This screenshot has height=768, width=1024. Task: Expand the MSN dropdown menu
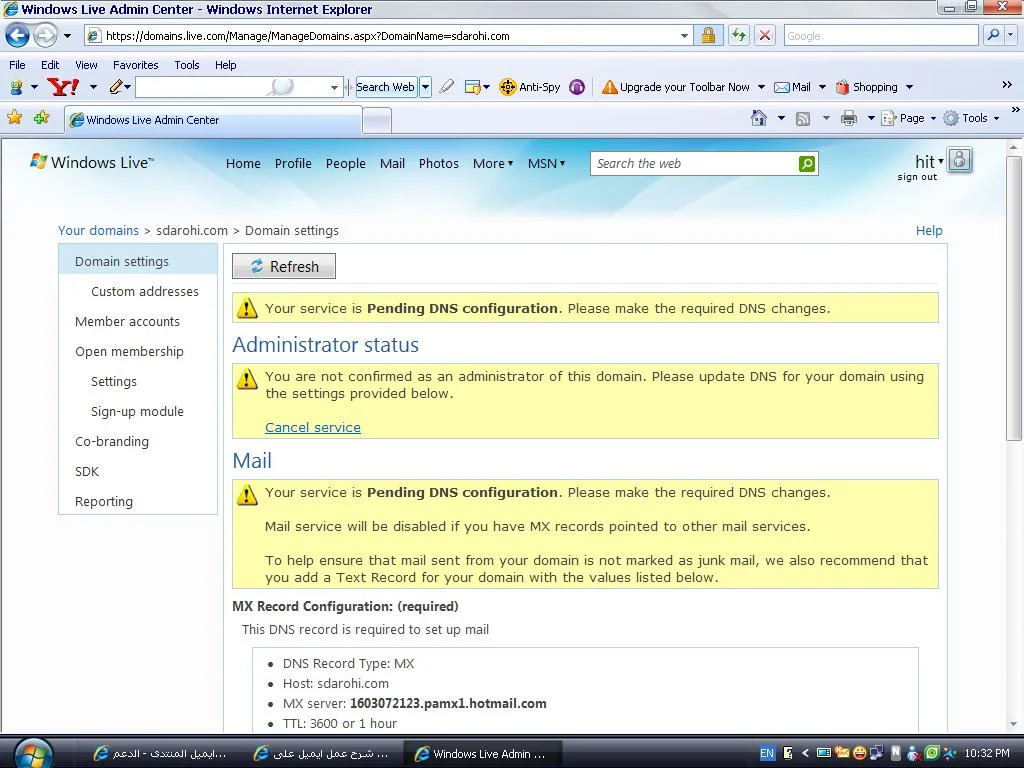546,163
